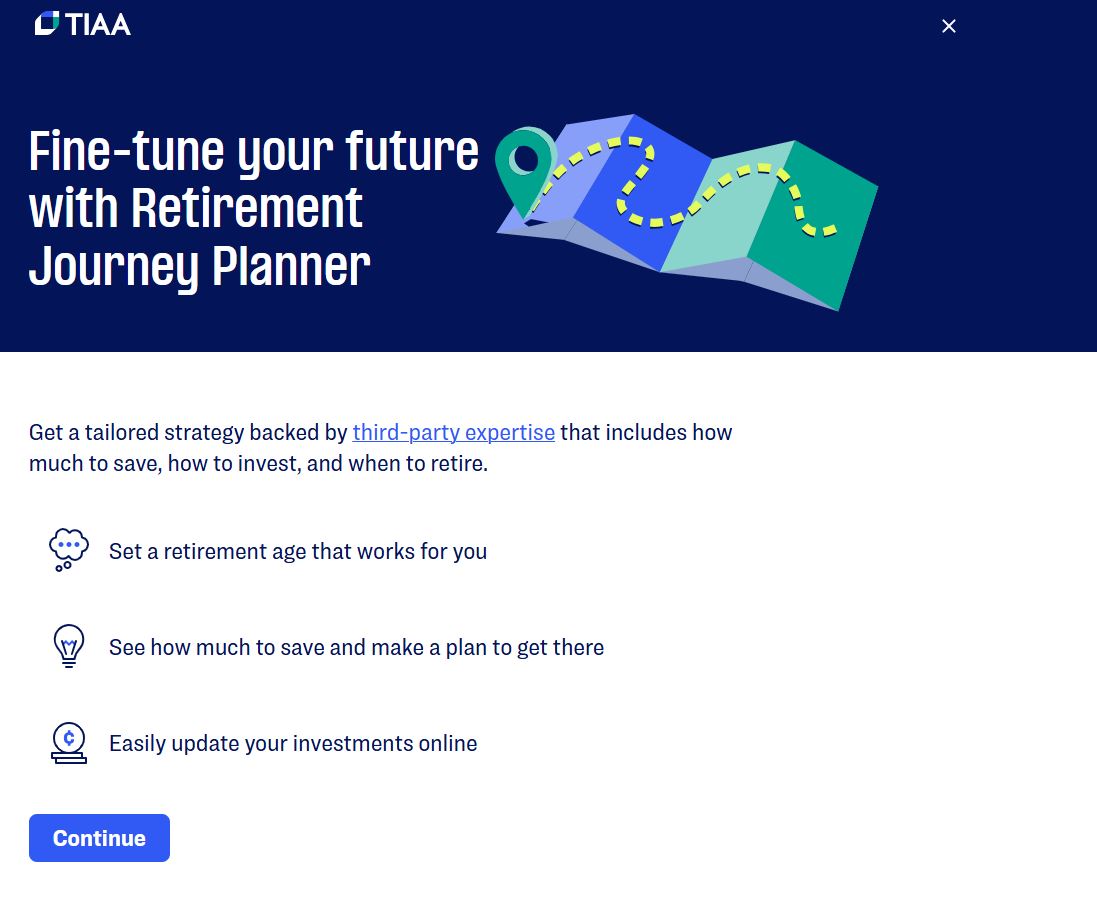Select "Set a retirement age that works for you"
Image resolution: width=1097 pixels, height=903 pixels.
pos(298,551)
